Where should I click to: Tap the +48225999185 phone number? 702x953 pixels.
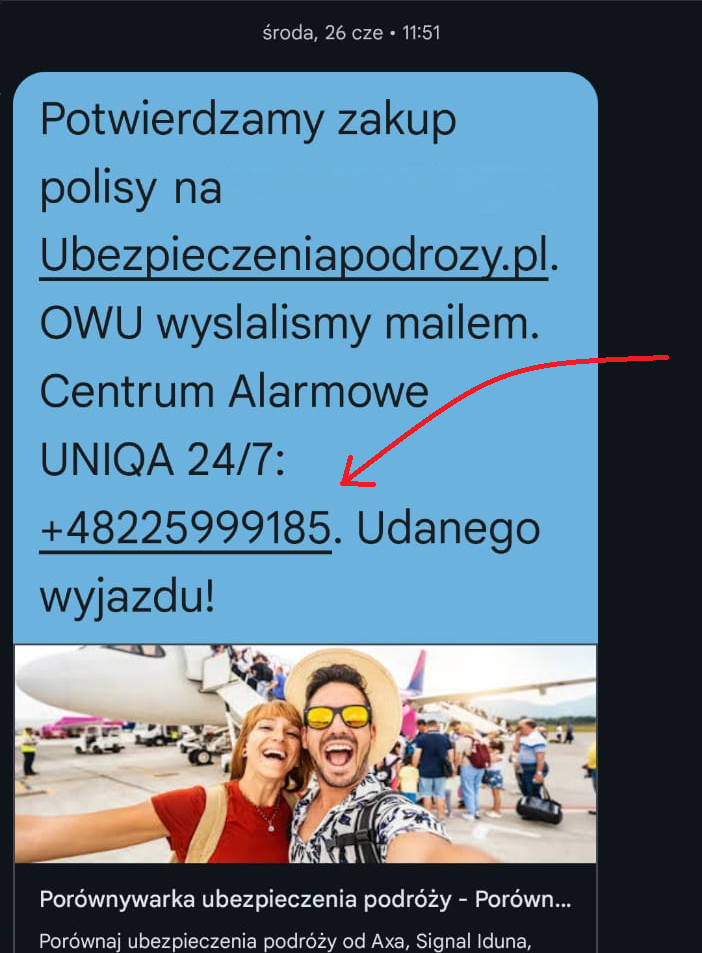point(185,529)
